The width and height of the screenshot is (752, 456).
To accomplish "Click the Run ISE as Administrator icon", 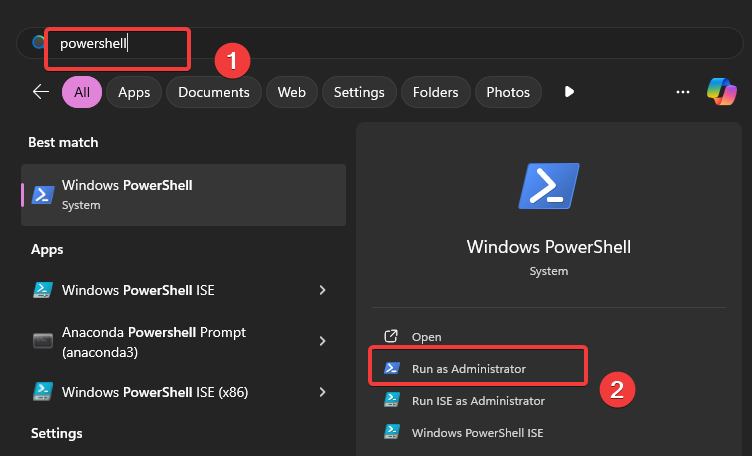I will coord(392,400).
